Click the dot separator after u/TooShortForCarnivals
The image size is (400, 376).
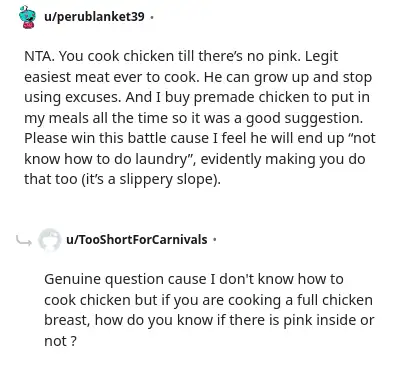point(214,240)
